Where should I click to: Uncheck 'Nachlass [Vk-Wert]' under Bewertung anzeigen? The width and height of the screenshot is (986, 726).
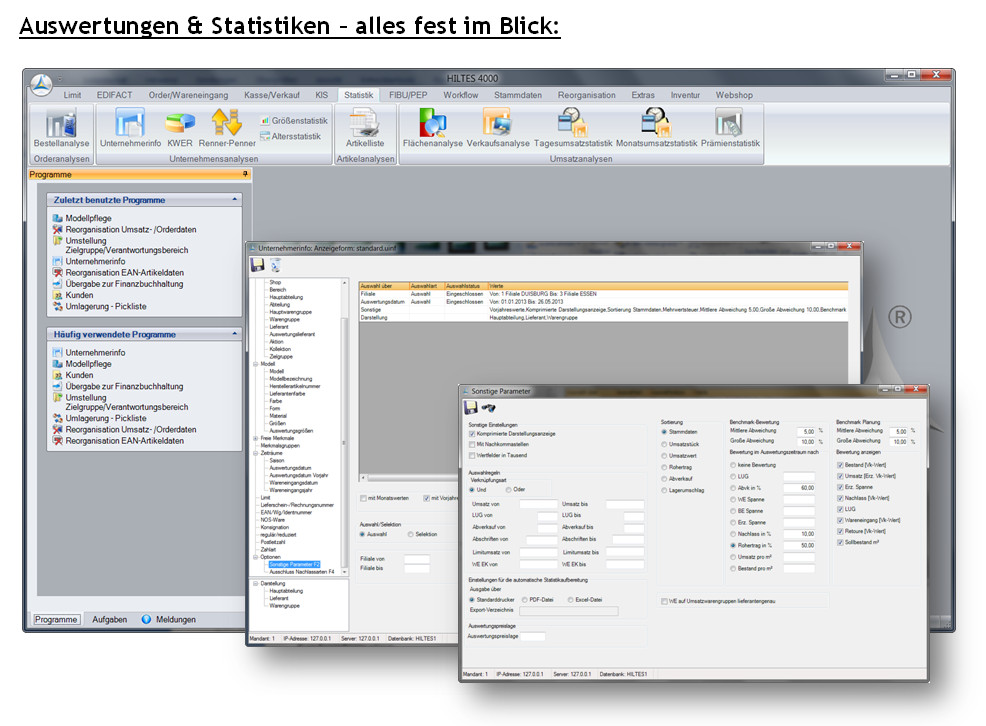click(x=840, y=497)
